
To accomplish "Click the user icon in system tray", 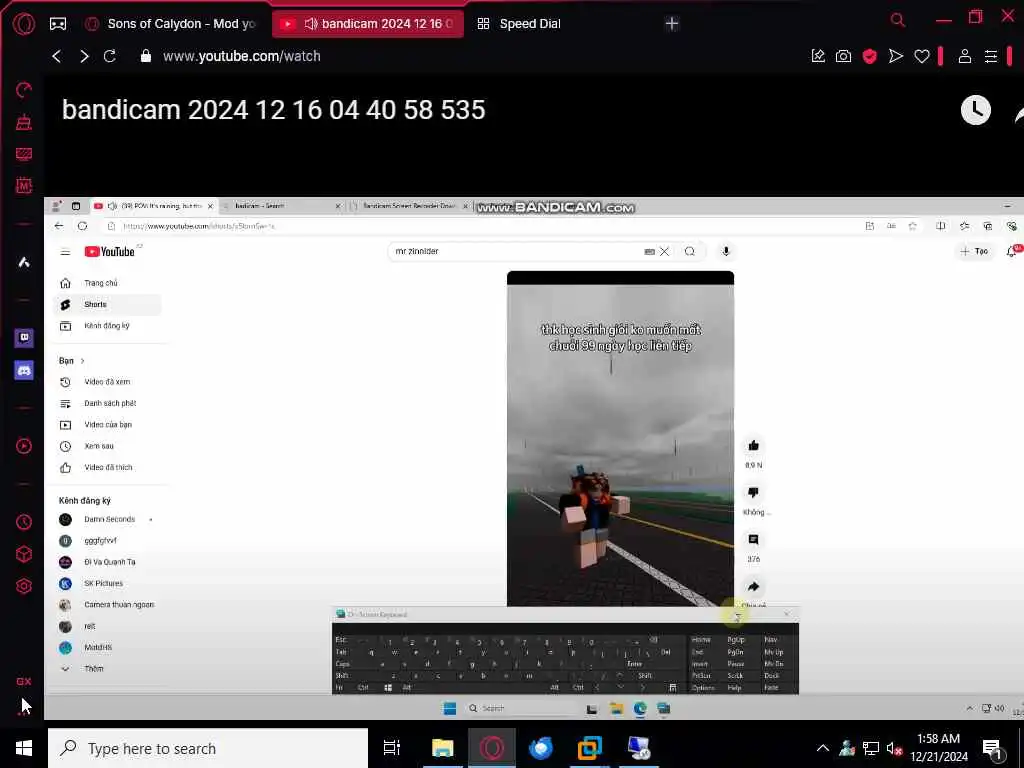I will [847, 748].
